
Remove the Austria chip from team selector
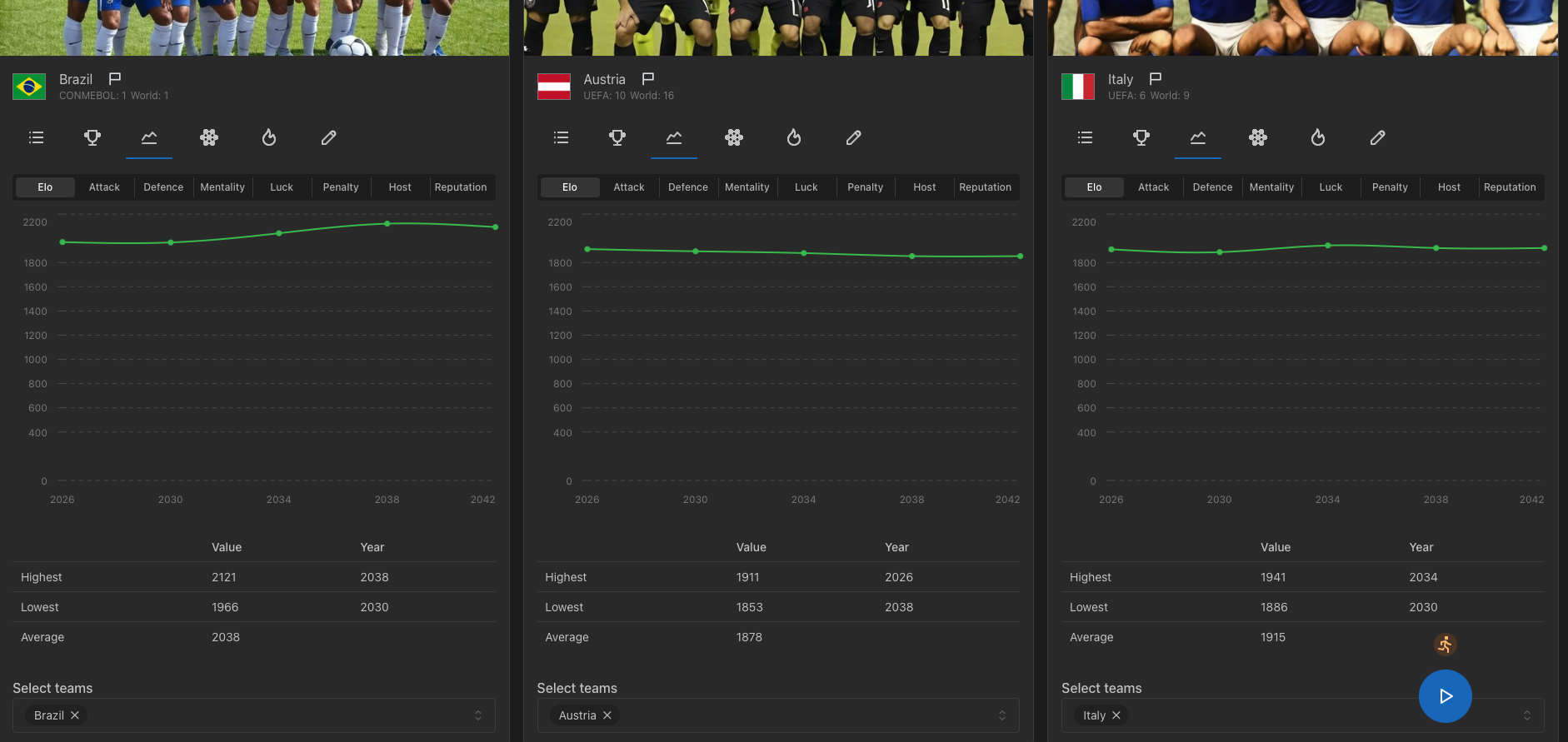click(607, 715)
